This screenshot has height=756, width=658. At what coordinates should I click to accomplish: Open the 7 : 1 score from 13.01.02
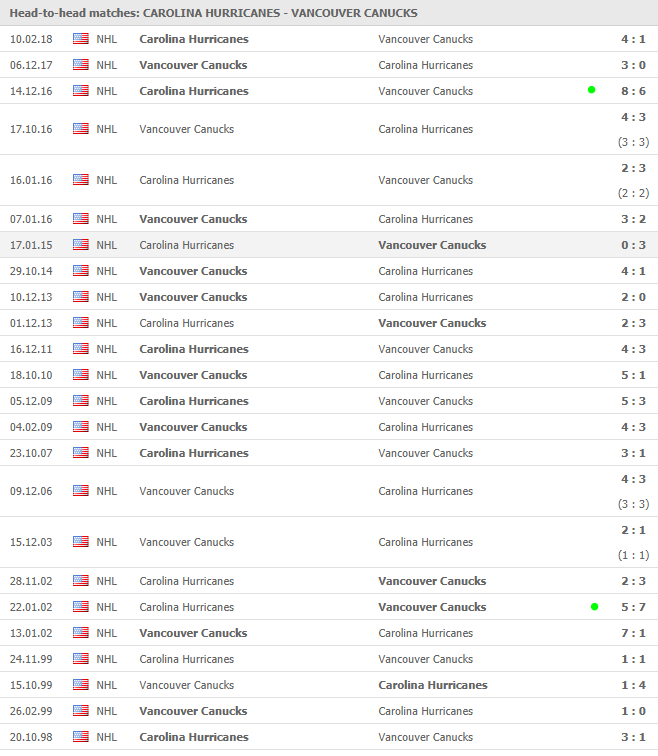pyautogui.click(x=633, y=634)
